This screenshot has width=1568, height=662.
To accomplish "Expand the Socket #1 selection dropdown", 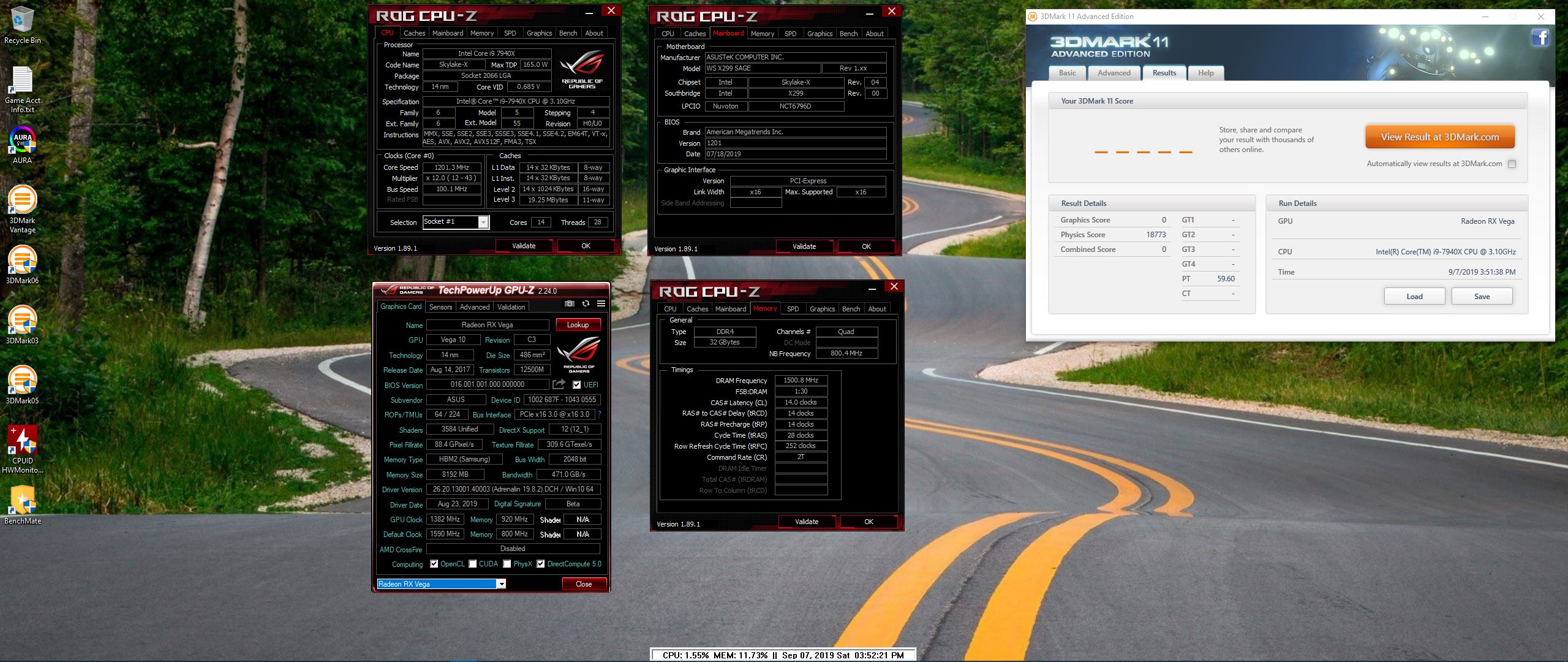I will click(483, 222).
